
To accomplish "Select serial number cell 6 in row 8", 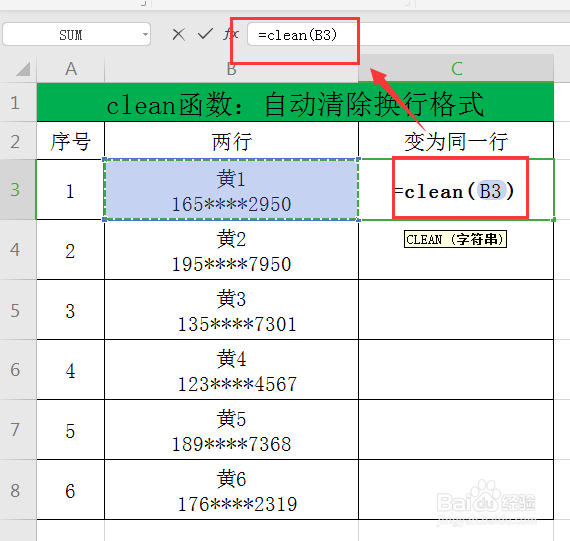I will tap(71, 490).
